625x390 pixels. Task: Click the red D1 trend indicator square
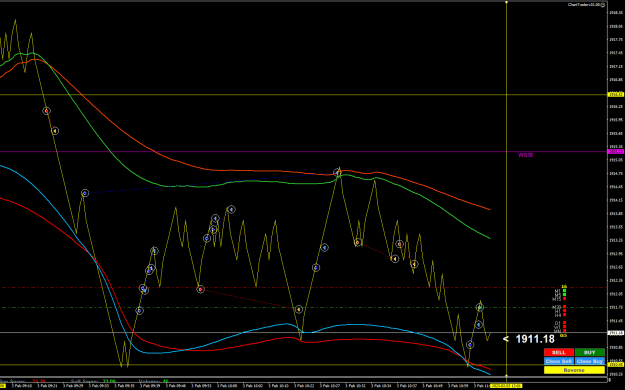[x=564, y=323]
